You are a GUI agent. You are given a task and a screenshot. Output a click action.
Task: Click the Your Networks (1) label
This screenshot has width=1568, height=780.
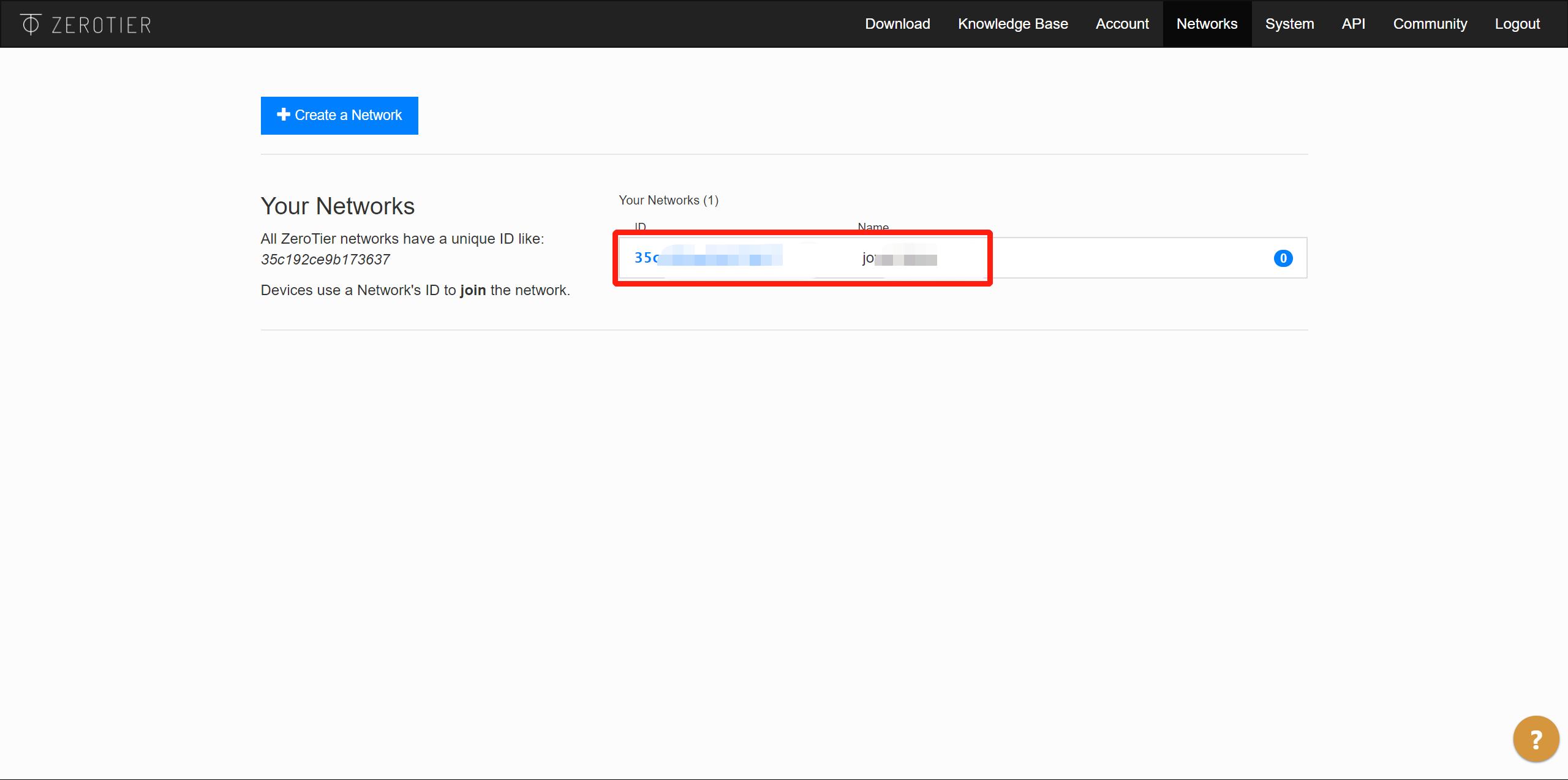coord(668,200)
